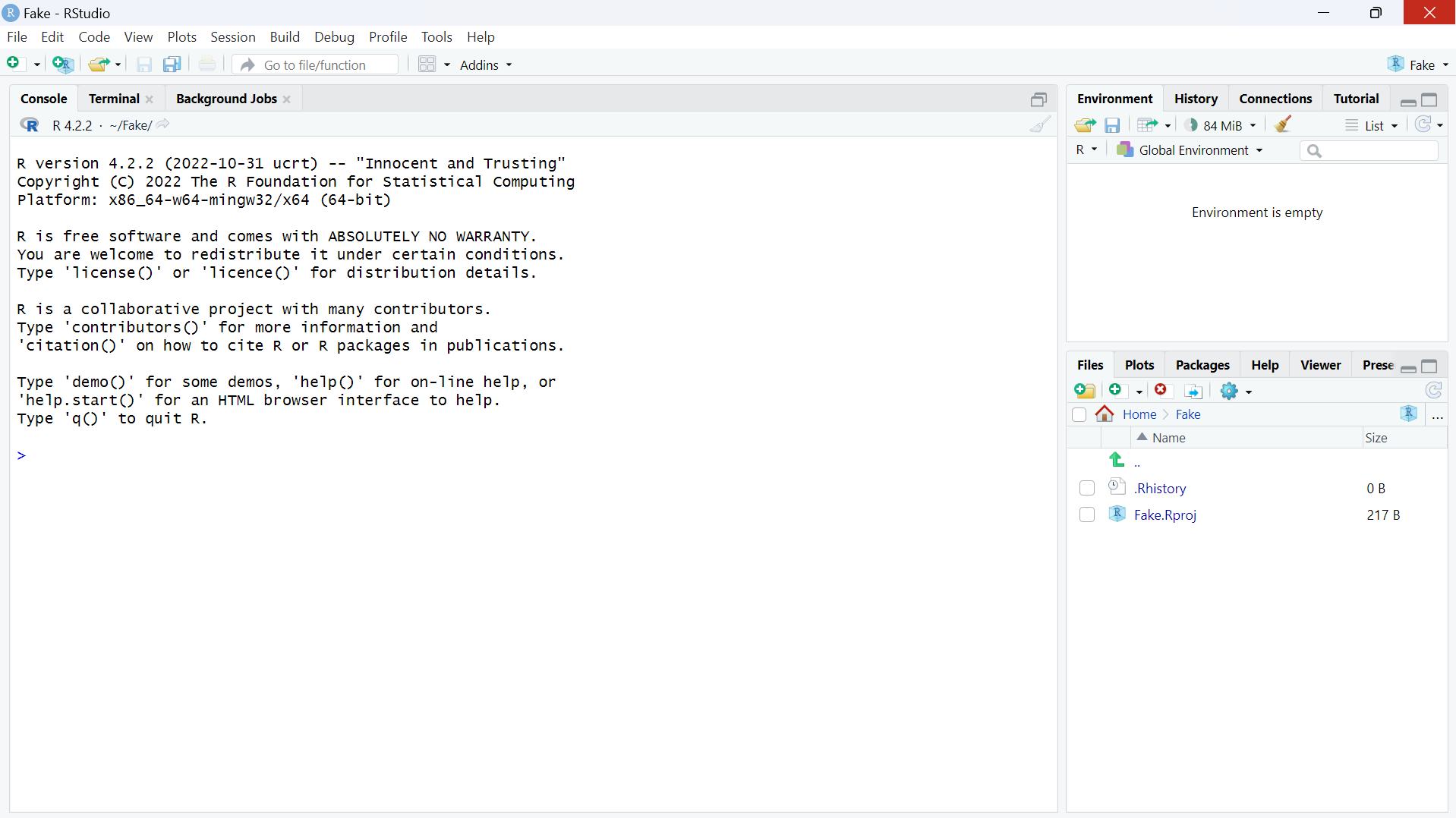Open the Global Environment dropdown
This screenshot has height=818, width=1456.
coord(1190,150)
